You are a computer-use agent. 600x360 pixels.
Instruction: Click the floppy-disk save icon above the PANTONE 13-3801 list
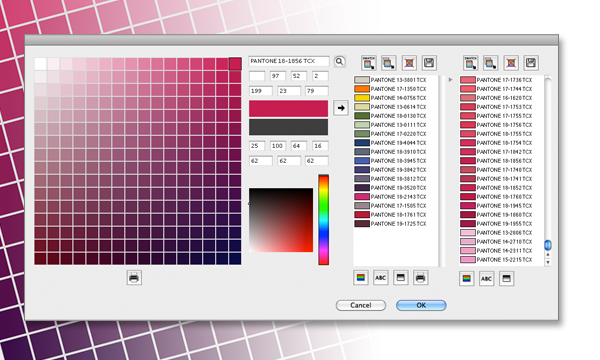(x=429, y=63)
